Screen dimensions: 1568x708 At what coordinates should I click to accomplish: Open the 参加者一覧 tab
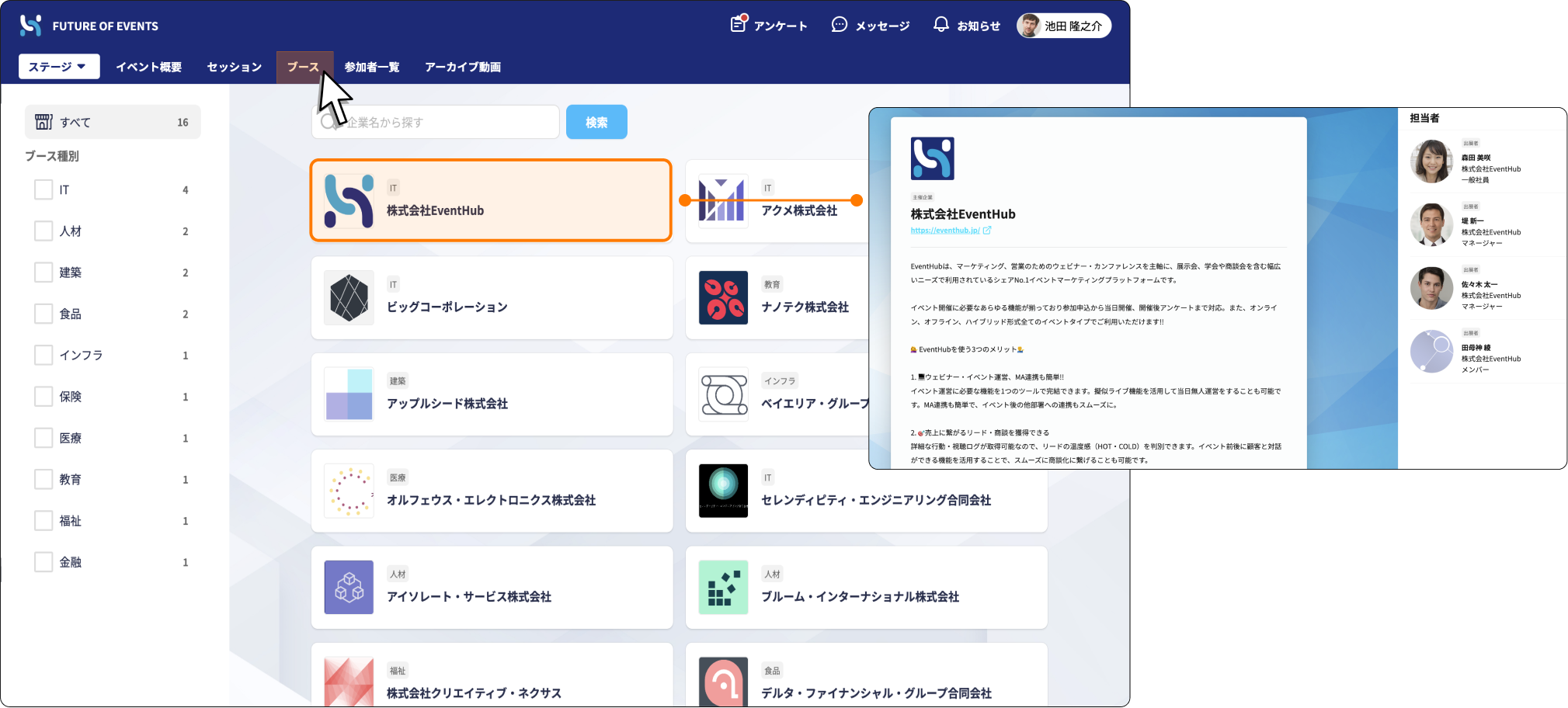pos(372,67)
